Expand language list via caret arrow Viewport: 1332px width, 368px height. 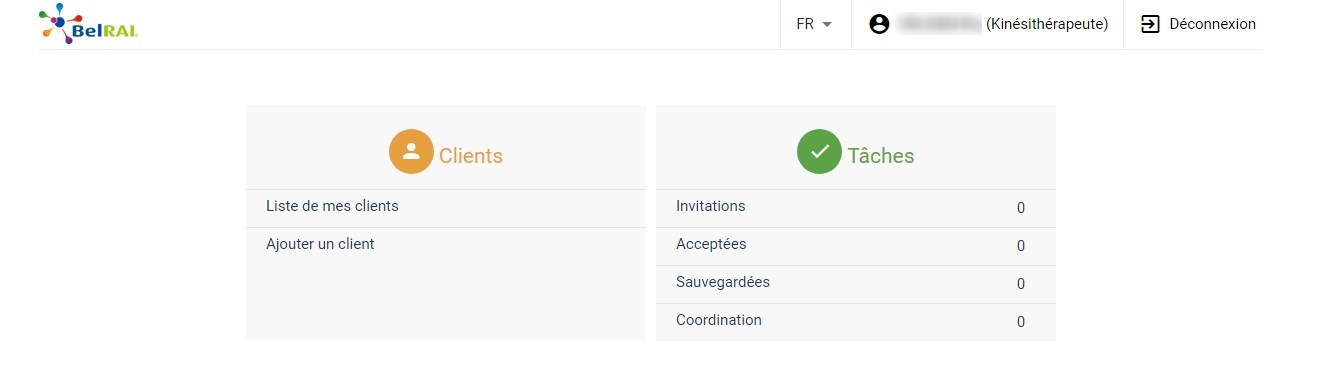pyautogui.click(x=827, y=25)
